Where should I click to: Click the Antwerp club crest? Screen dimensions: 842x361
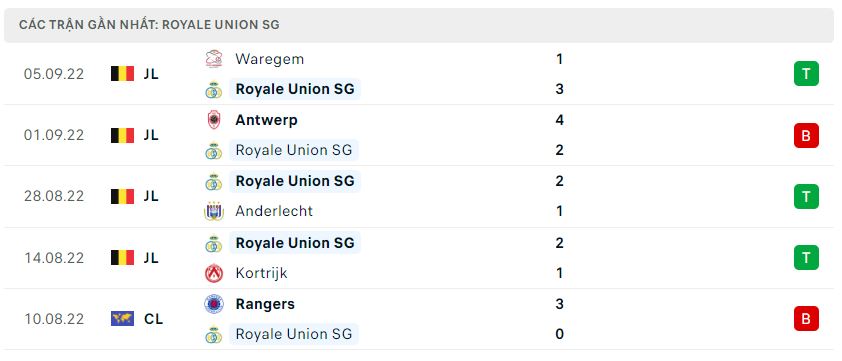coord(214,120)
